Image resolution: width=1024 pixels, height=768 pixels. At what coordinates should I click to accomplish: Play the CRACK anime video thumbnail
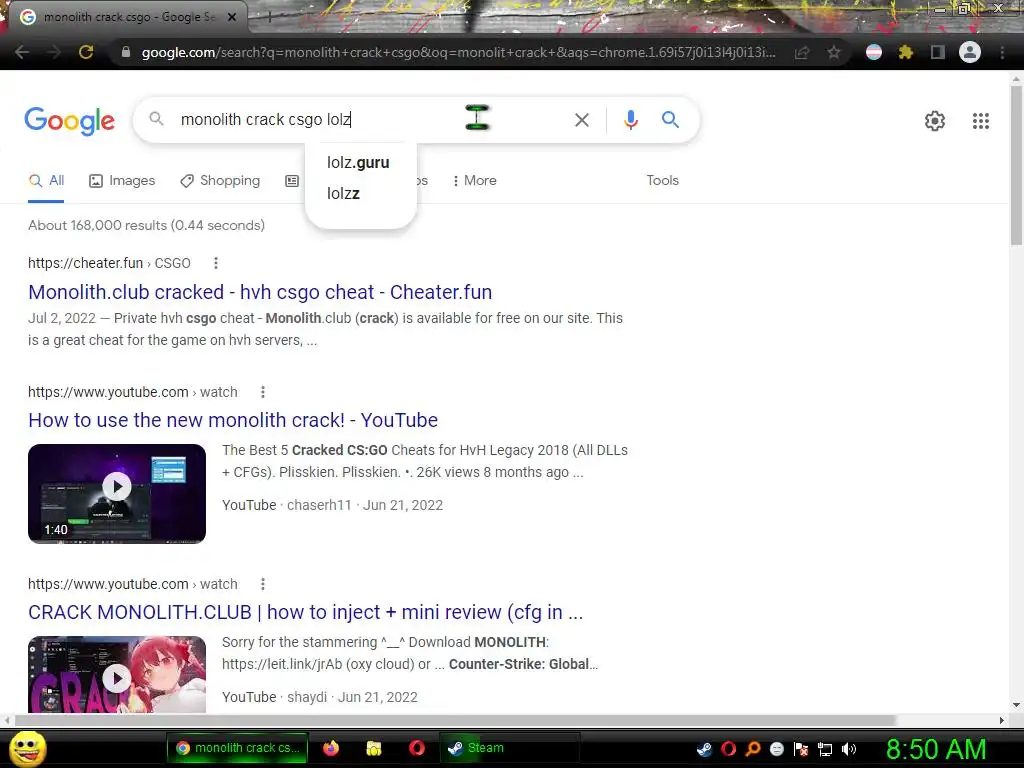(x=117, y=674)
